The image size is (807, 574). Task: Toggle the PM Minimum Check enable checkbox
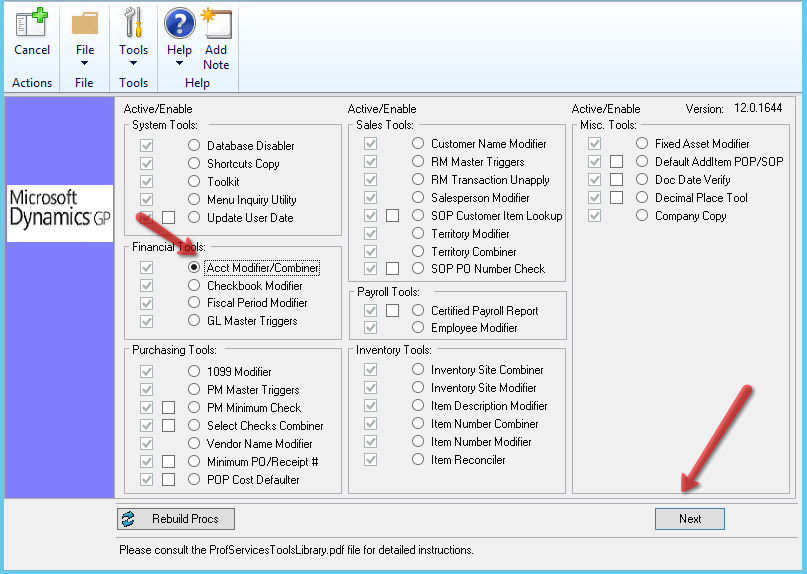click(168, 408)
